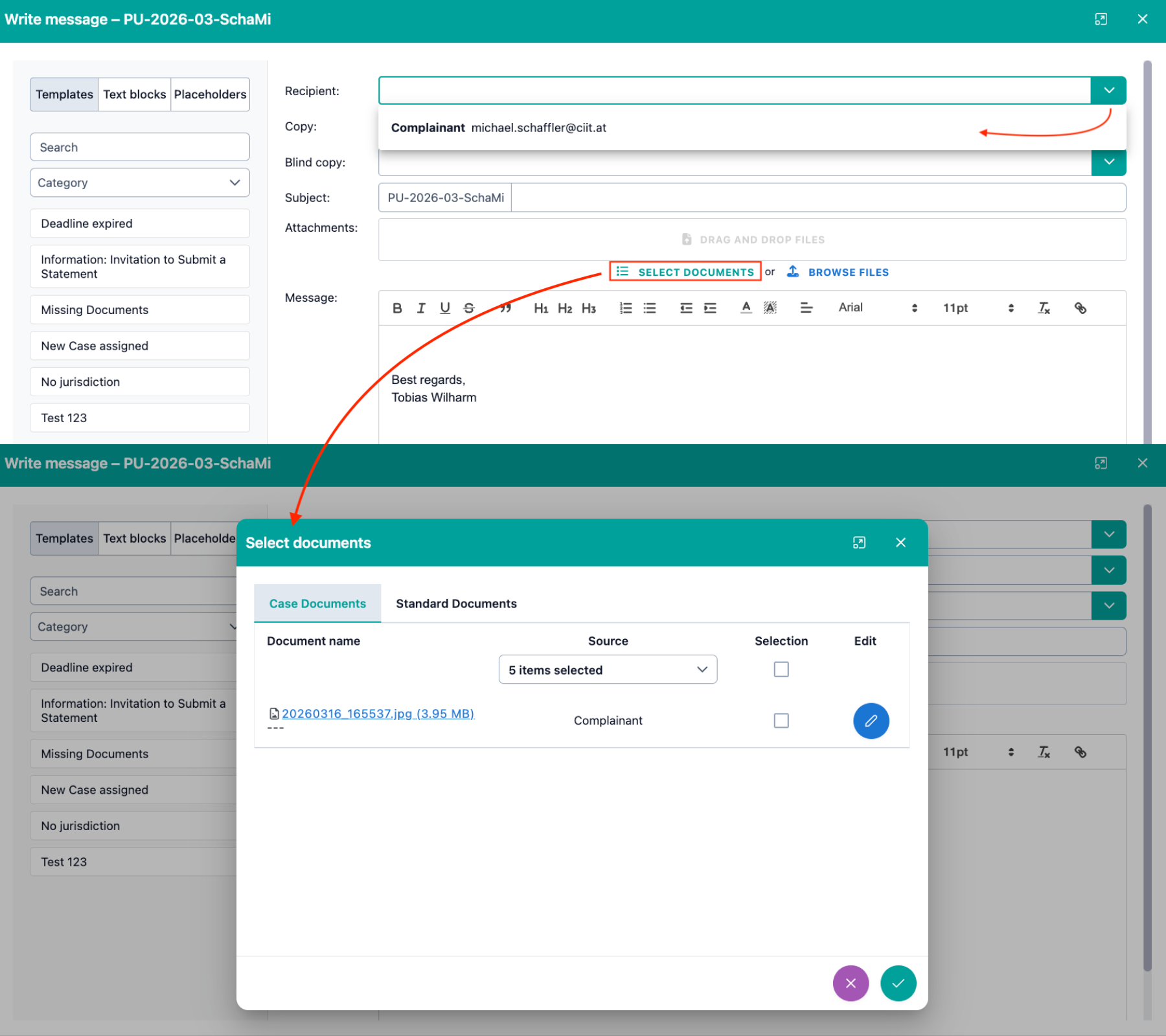Insert a bulleted list
Image resolution: width=1166 pixels, height=1036 pixels.
[x=650, y=308]
